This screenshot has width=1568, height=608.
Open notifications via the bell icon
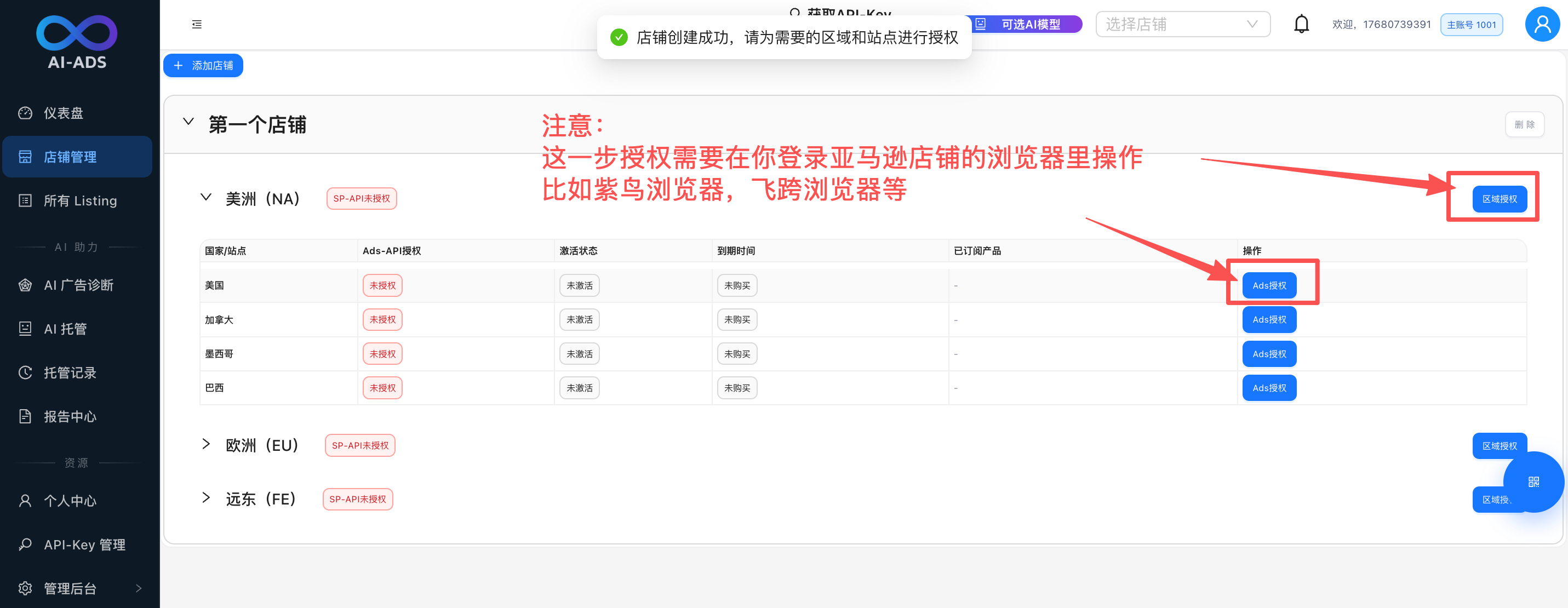click(1301, 24)
